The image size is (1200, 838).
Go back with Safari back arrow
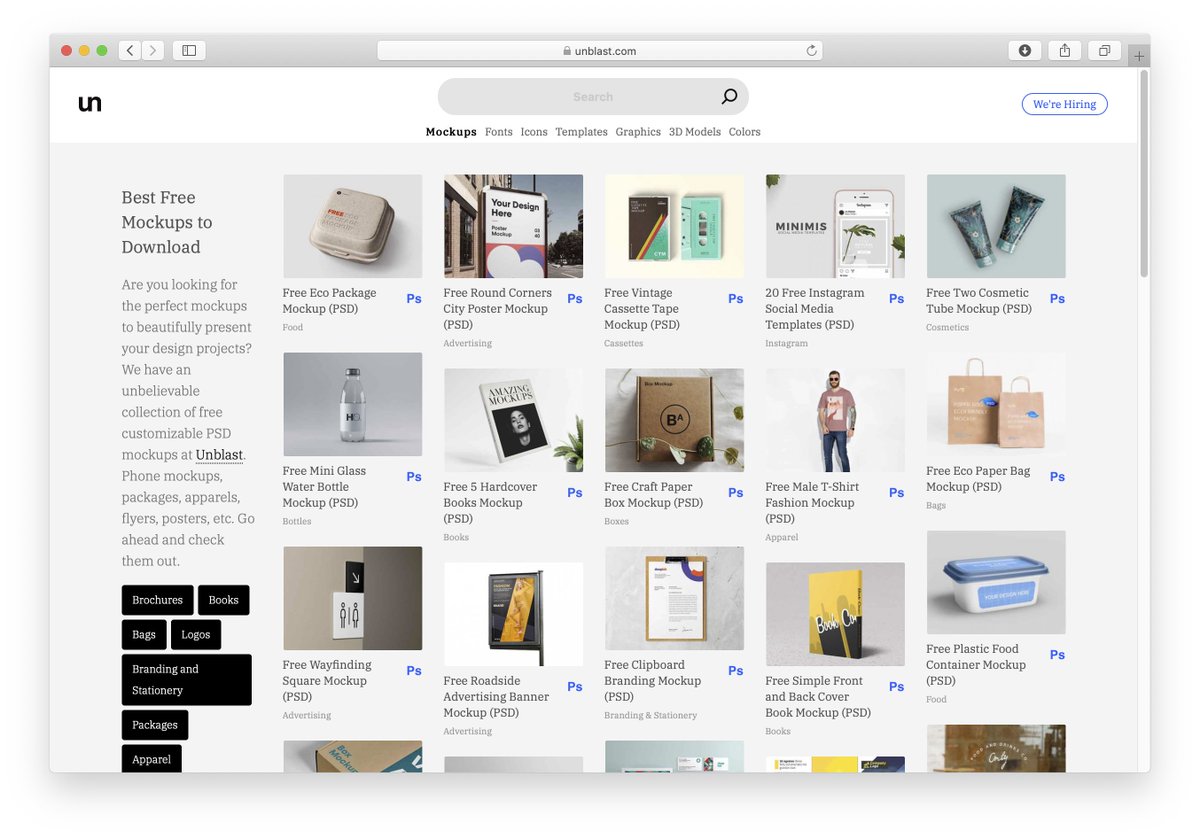tap(130, 50)
